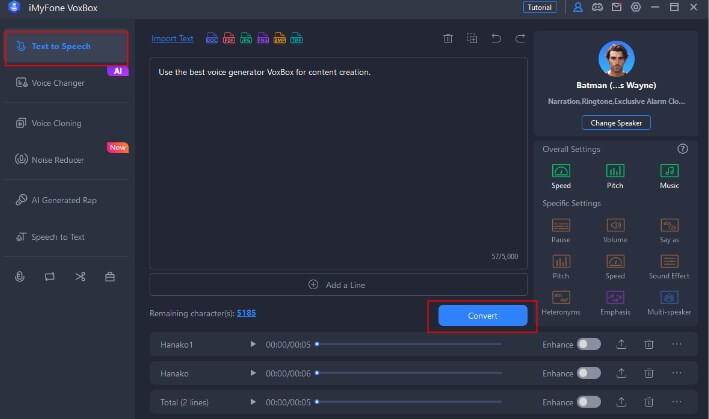Open the mail messages icon in title bar
This screenshot has height=419, width=709.
click(616, 7)
